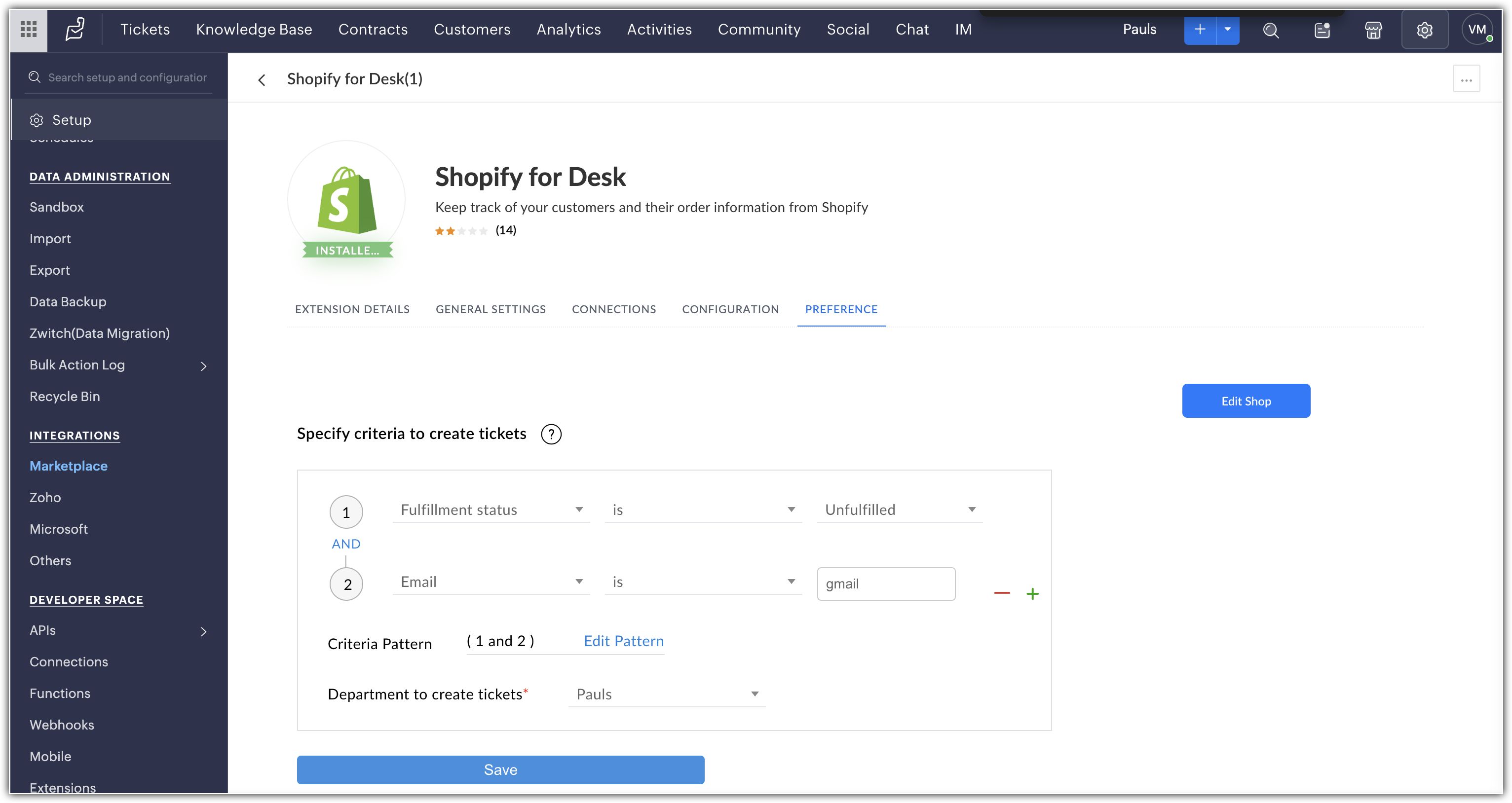Screen dimensions: 1512x803
Task: Open the Social module
Action: 848,29
